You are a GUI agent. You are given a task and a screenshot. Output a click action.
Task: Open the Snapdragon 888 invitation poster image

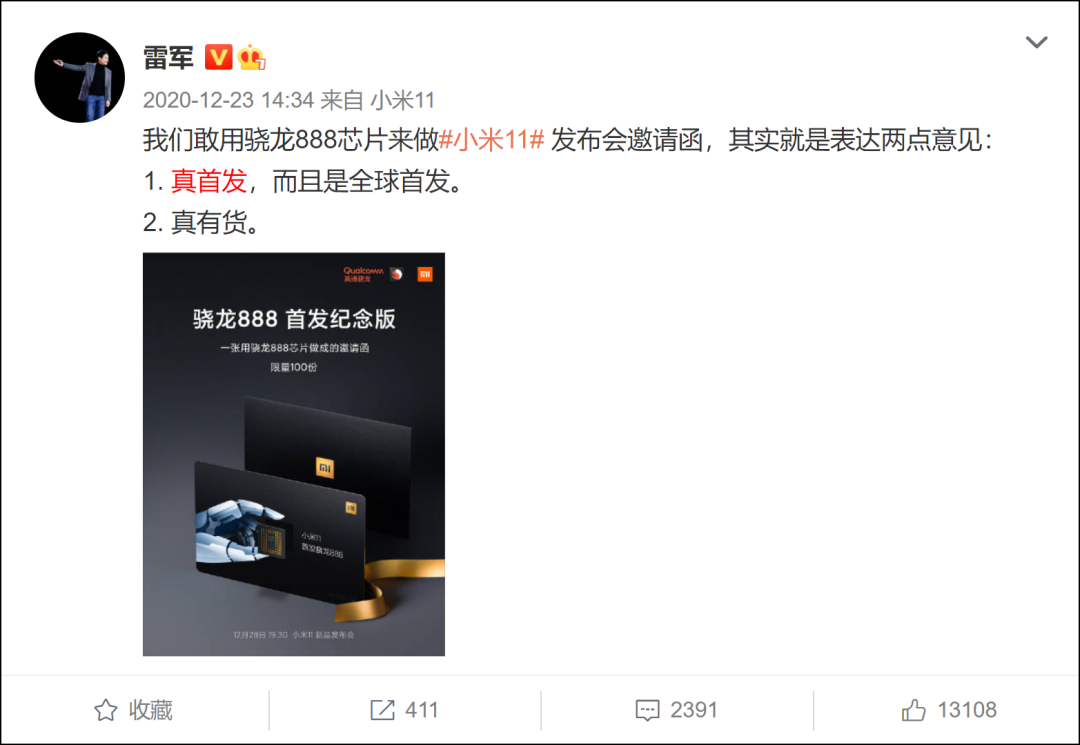tap(294, 454)
